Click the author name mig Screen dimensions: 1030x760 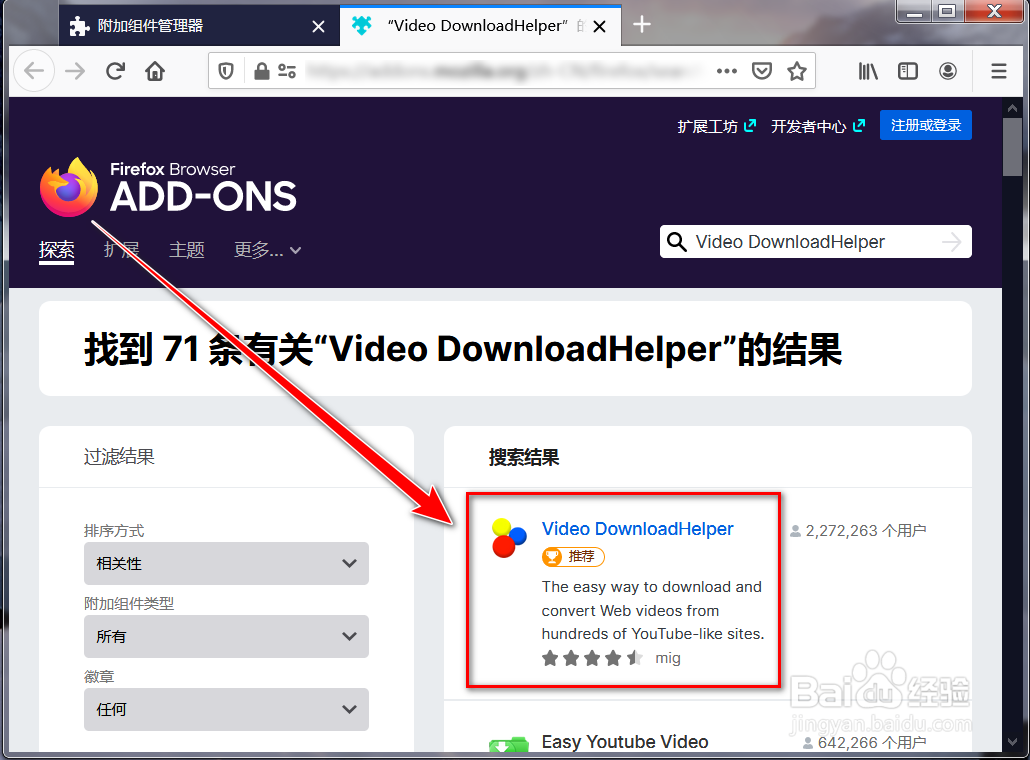(x=667, y=658)
